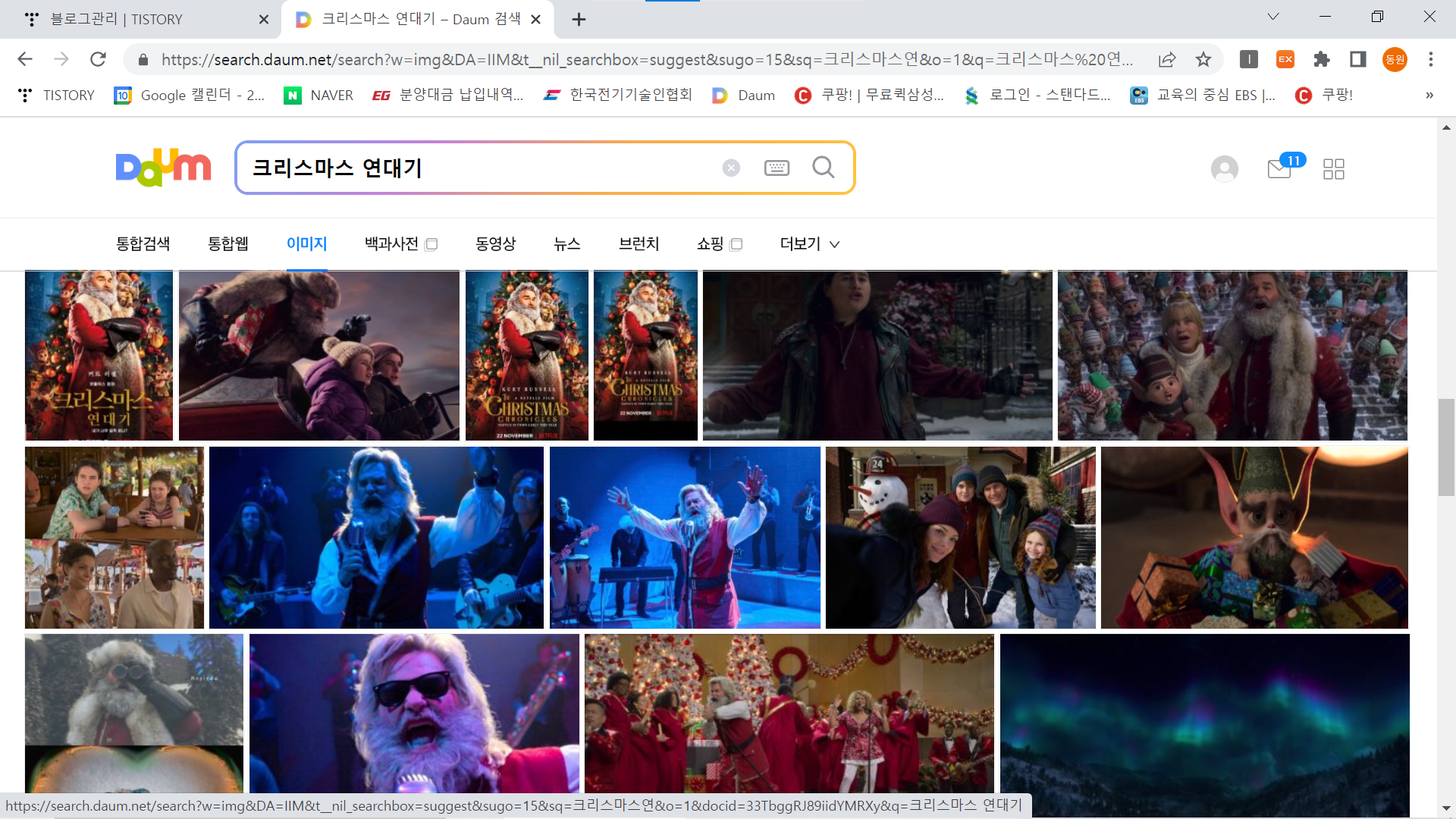The image size is (1456, 819).
Task: Open the Chrome tab search chevron
Action: point(1273,17)
